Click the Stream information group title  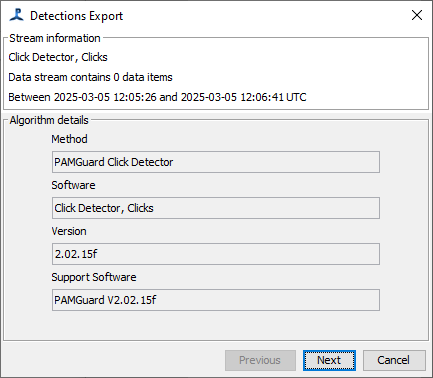click(x=55, y=38)
